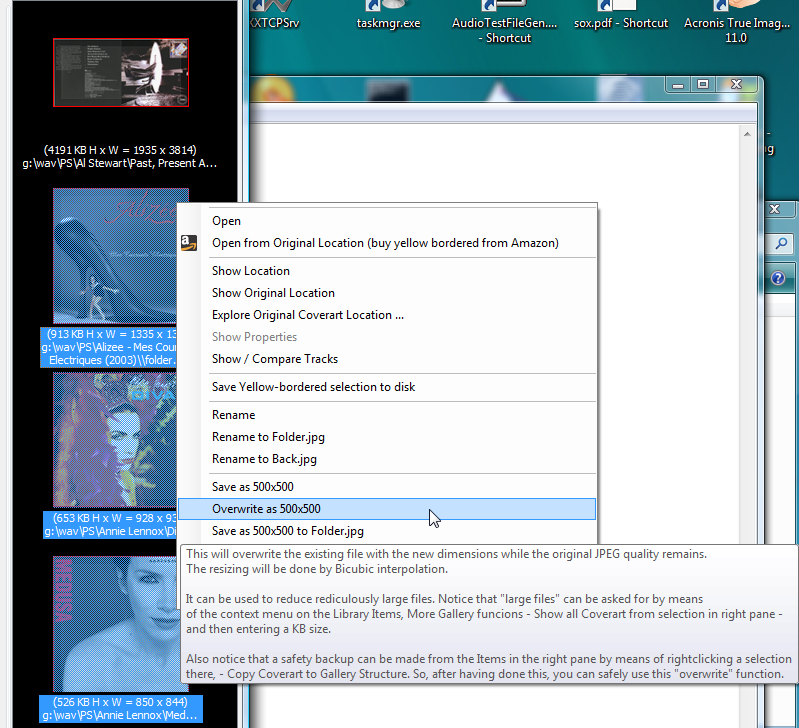Select the Annie Lennox Diva cover thumbnail

click(x=115, y=440)
